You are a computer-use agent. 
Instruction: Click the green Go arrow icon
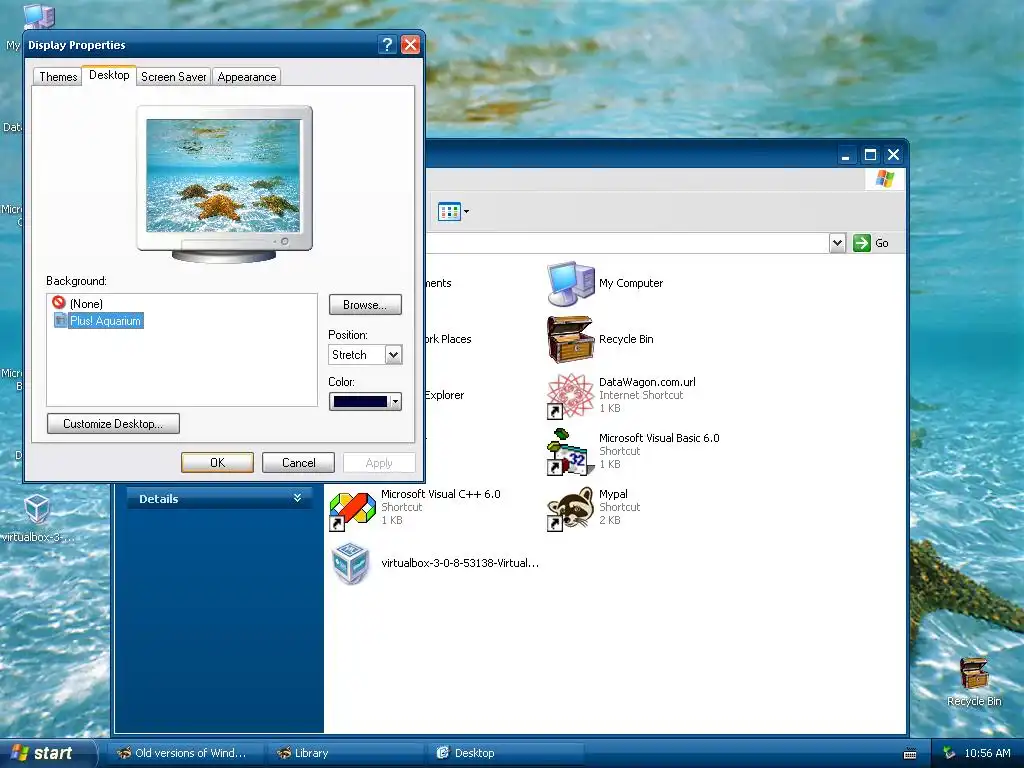tap(862, 243)
